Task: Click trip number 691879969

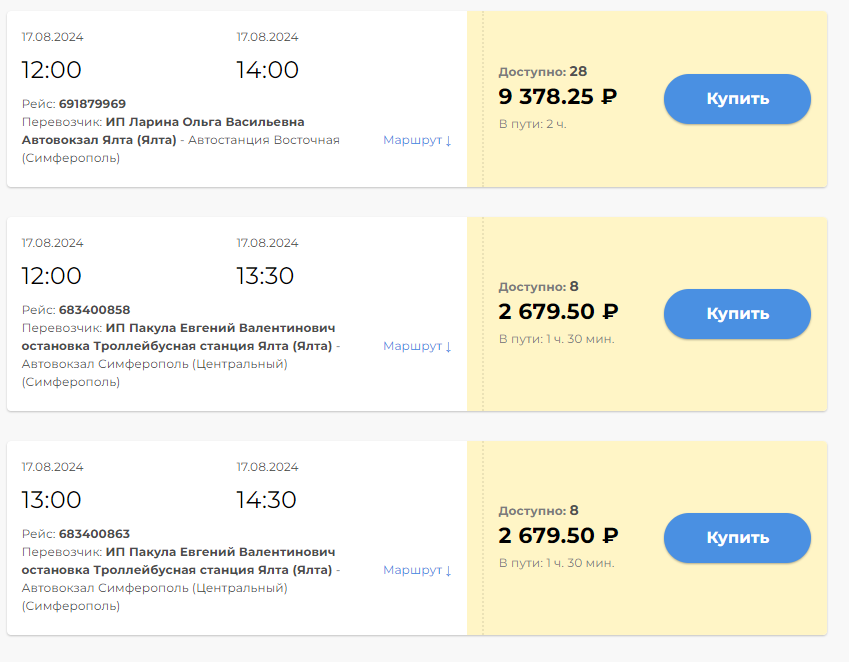Action: [92, 104]
